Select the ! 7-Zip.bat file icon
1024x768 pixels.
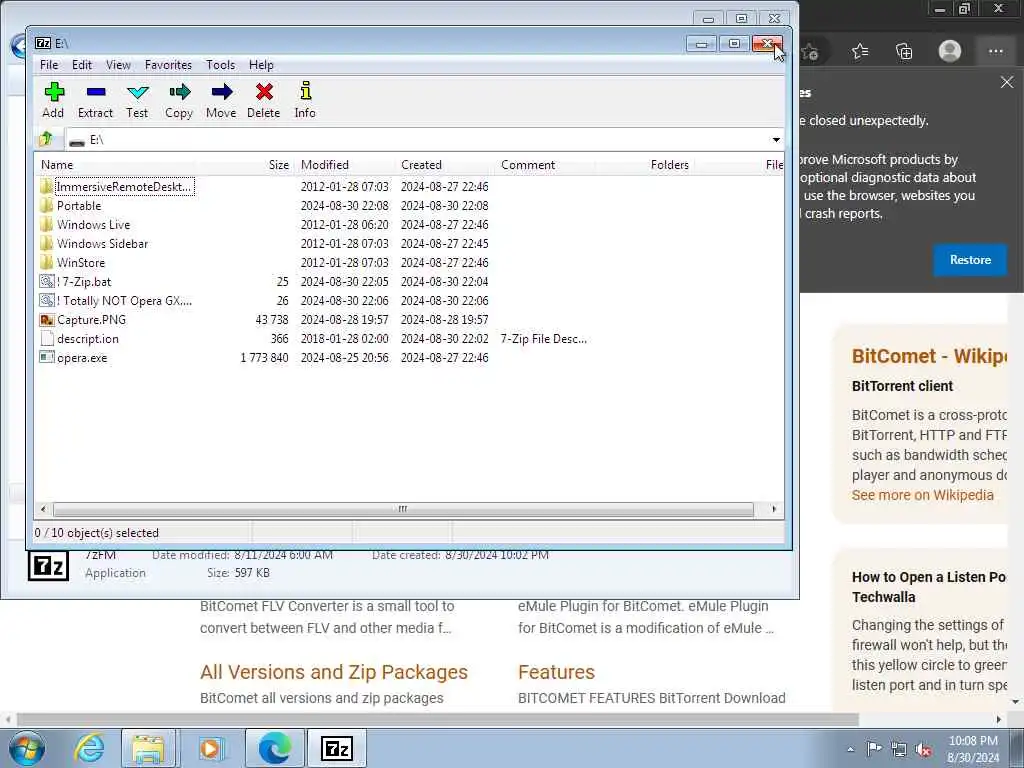point(46,281)
